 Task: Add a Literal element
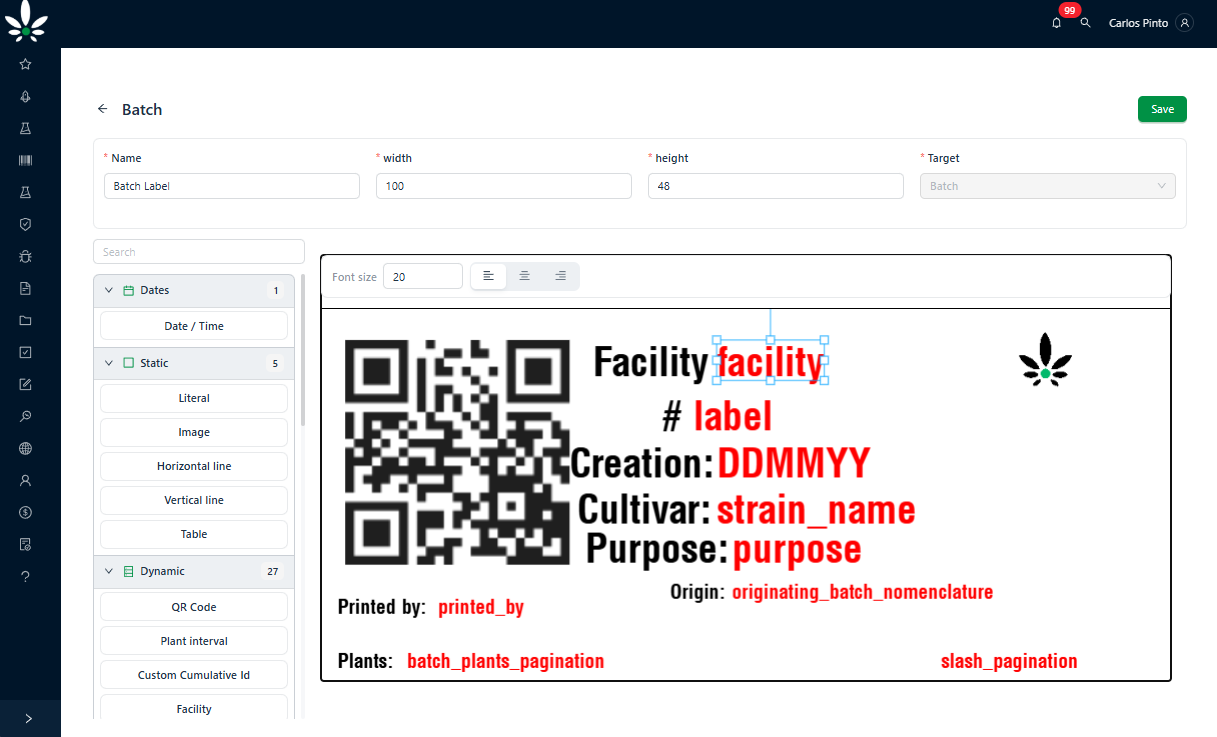click(194, 398)
